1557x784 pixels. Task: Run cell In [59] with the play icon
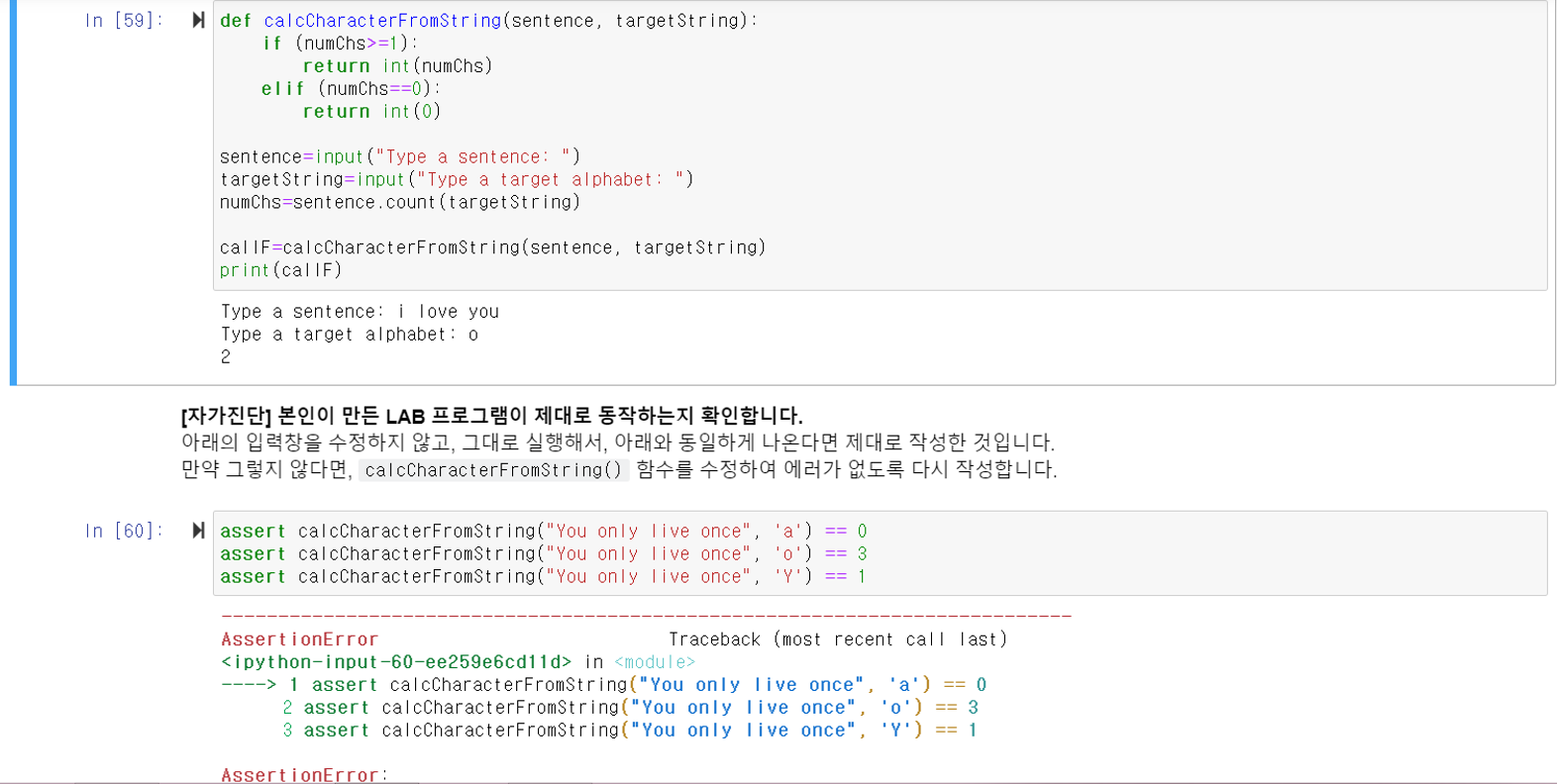click(x=198, y=20)
